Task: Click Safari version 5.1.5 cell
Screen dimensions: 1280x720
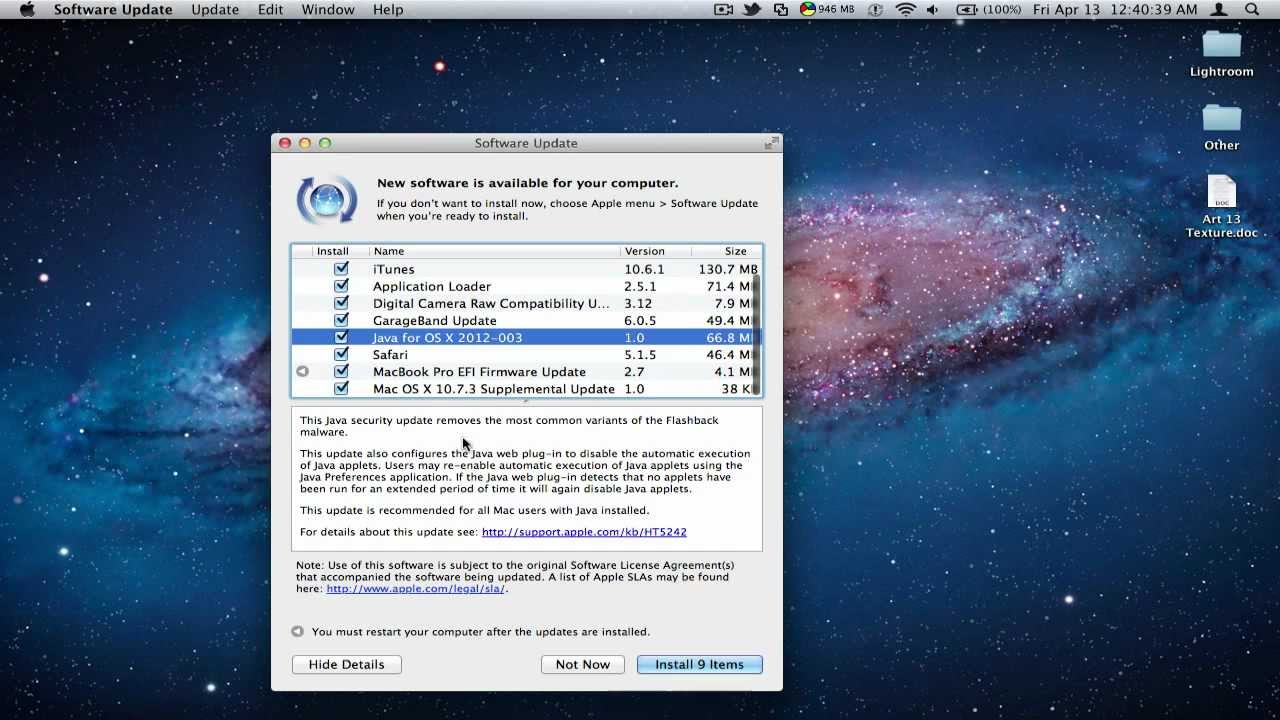Action: pos(640,354)
